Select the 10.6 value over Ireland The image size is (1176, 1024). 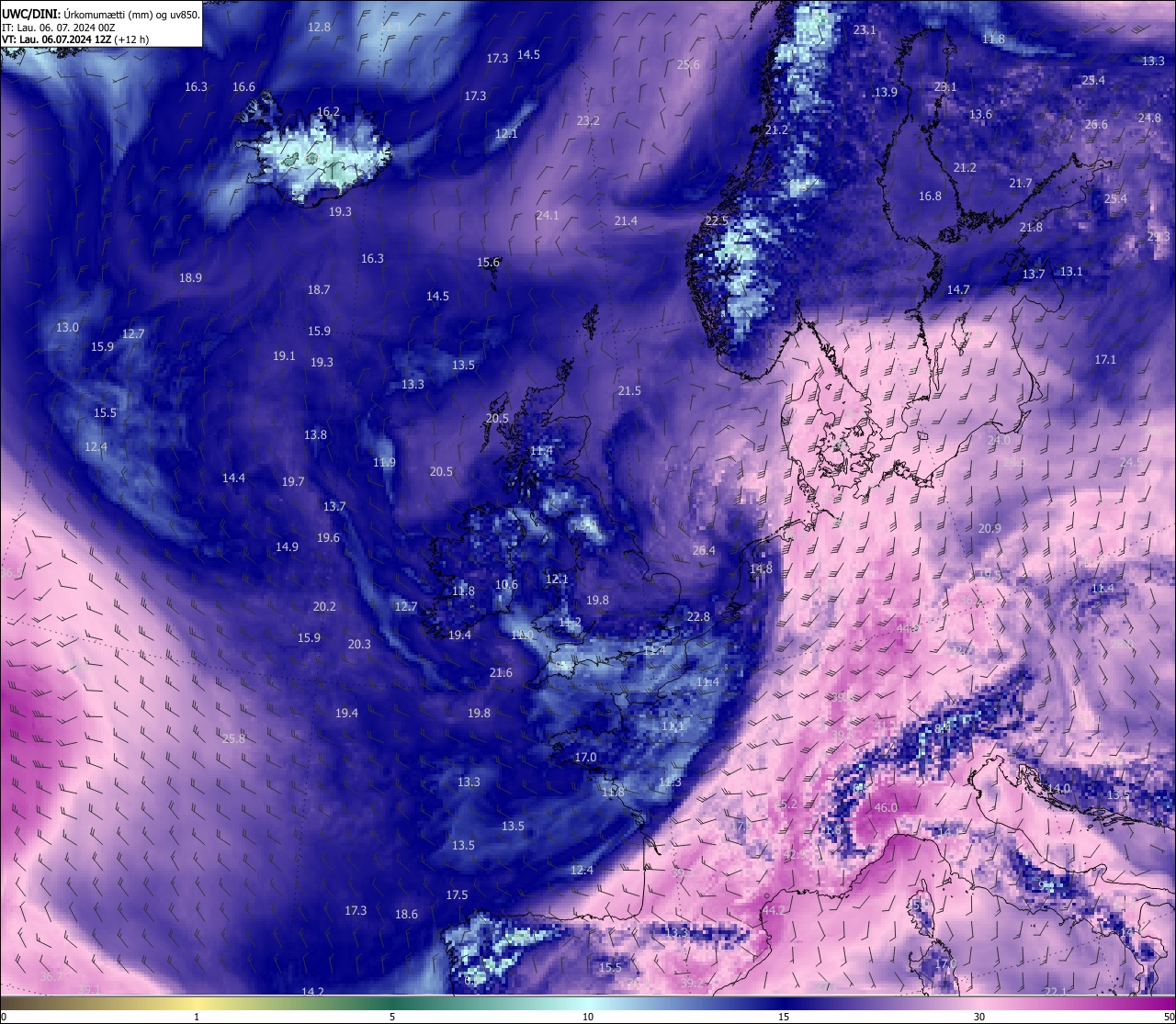coord(506,584)
